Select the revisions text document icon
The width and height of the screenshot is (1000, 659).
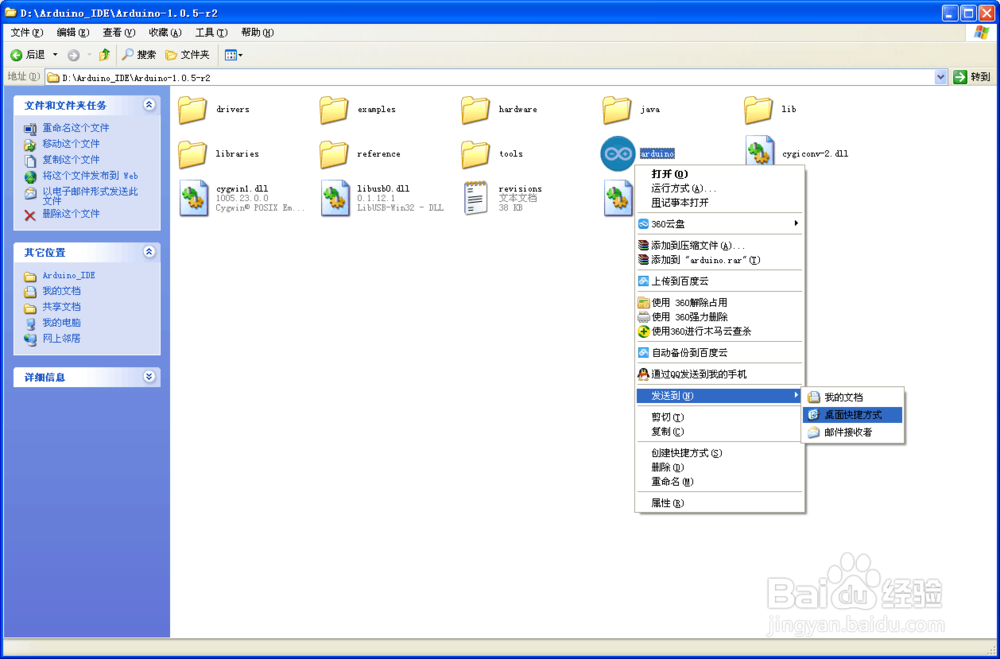[x=476, y=198]
